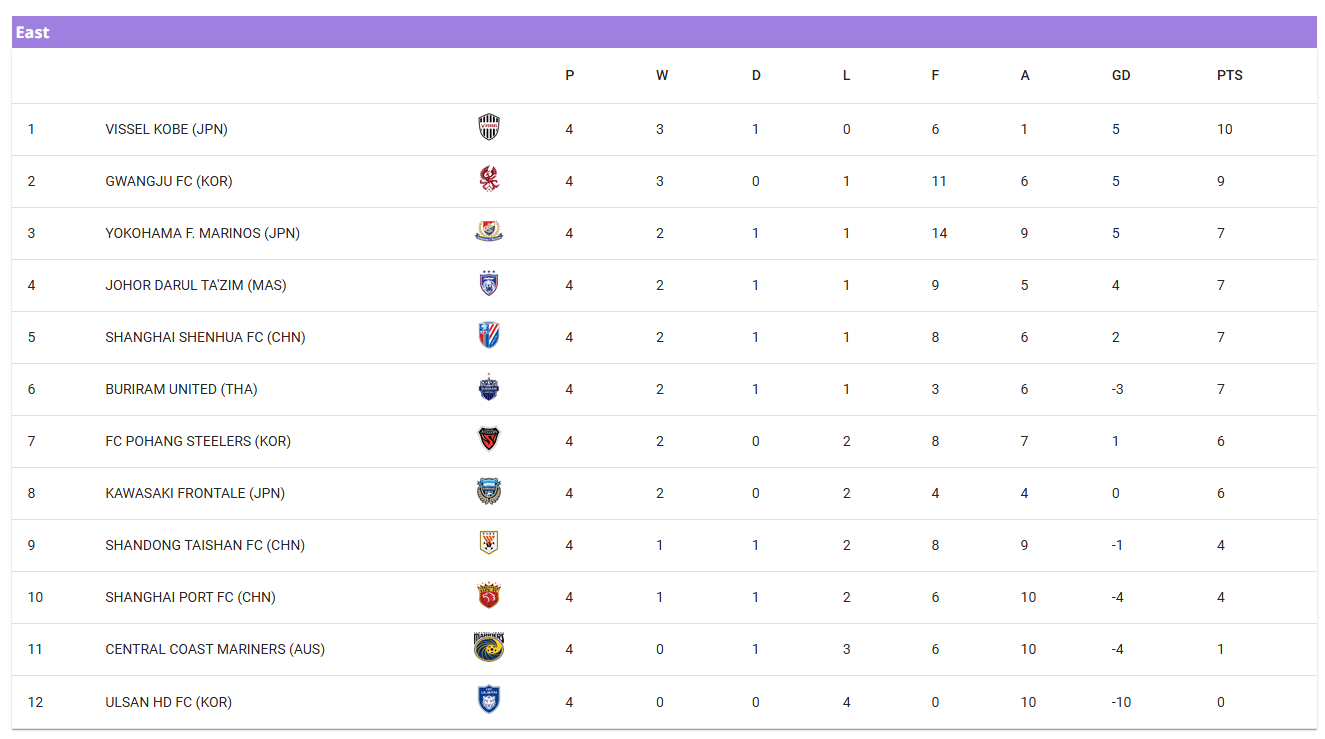Click the Vissel Kobe club crest
This screenshot has height=739, width=1325.
point(488,128)
